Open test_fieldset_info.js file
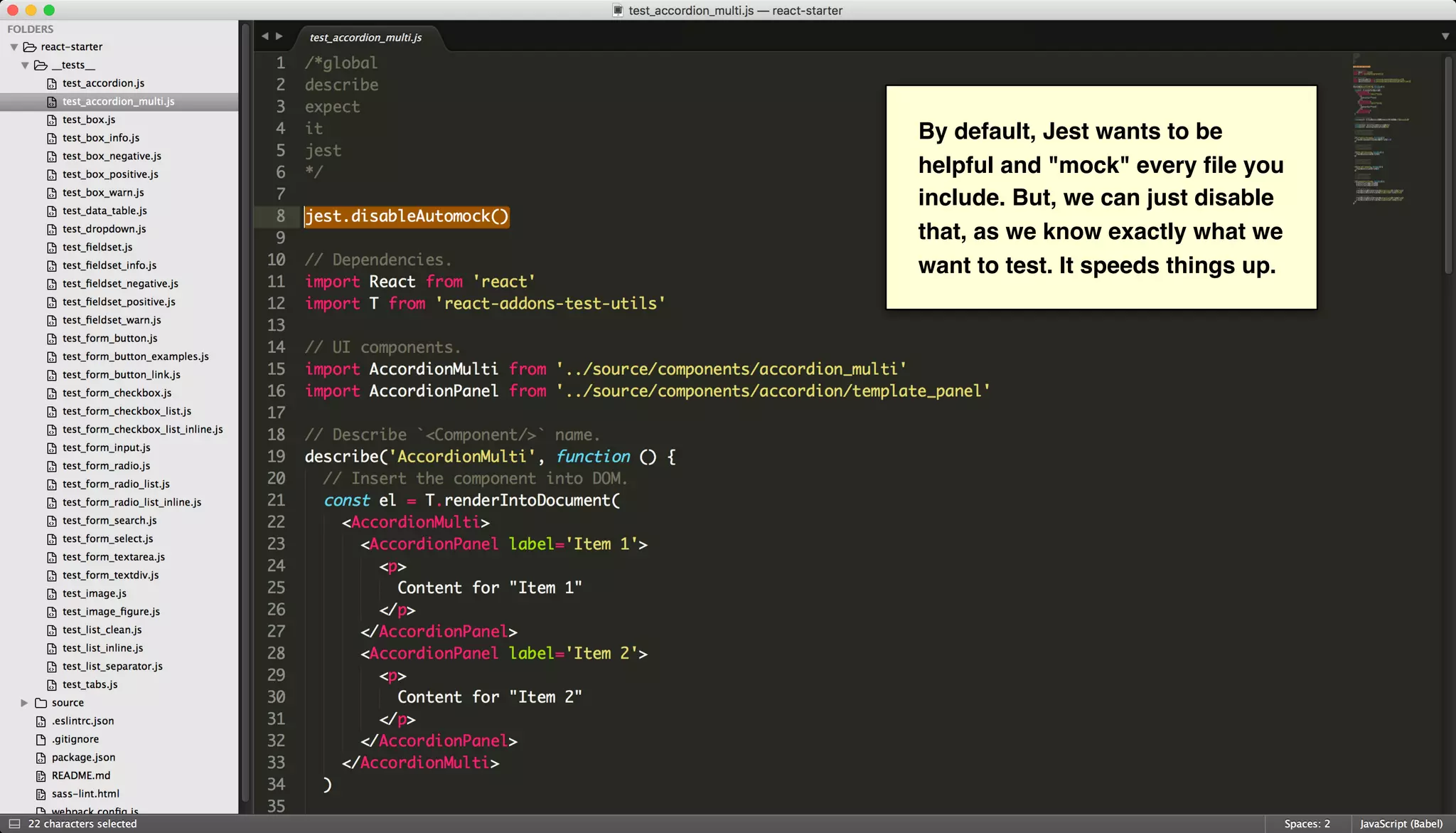Image resolution: width=1456 pixels, height=833 pixels. coord(109,265)
